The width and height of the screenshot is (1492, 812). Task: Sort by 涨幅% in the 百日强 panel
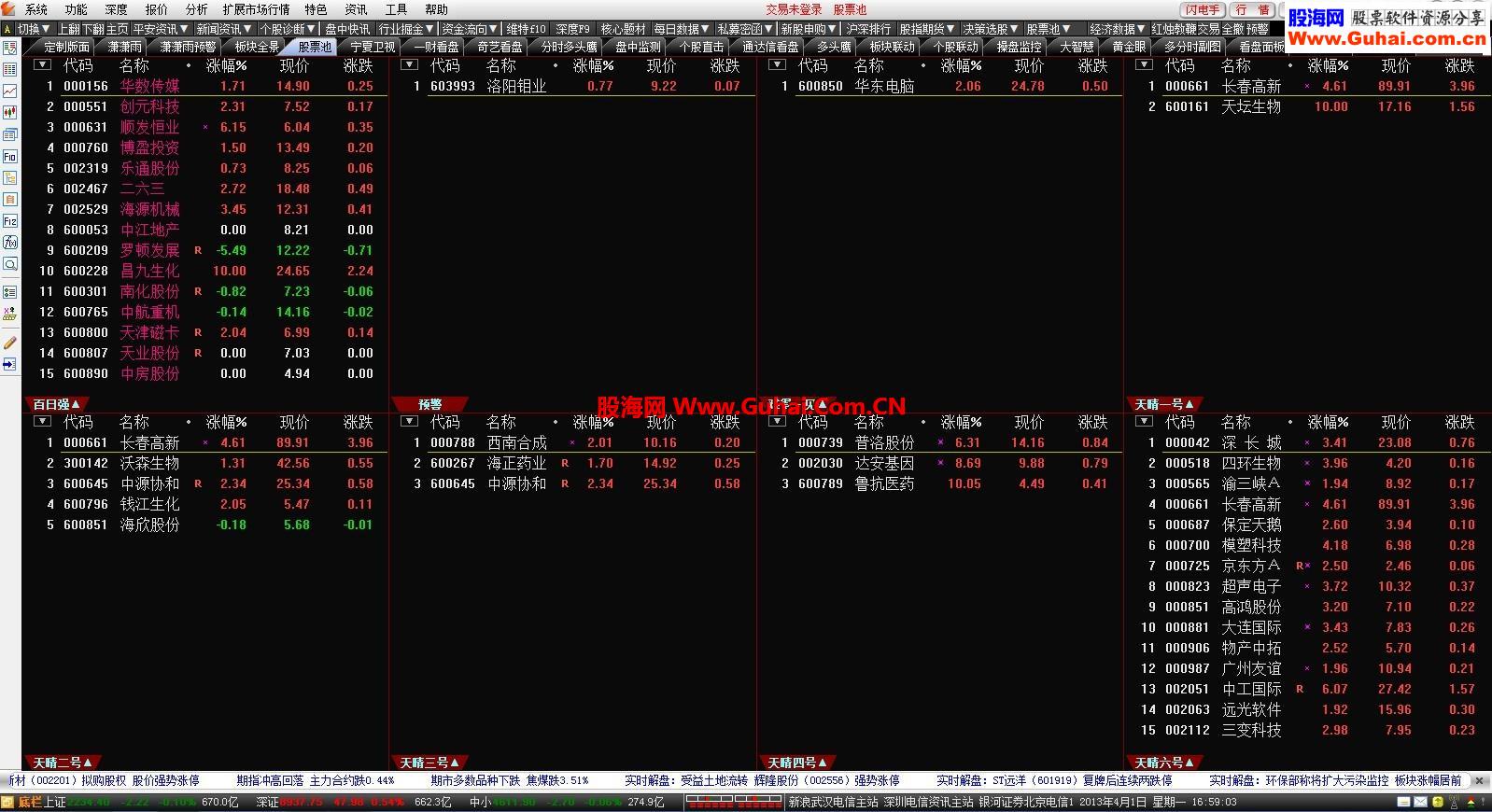227,65
